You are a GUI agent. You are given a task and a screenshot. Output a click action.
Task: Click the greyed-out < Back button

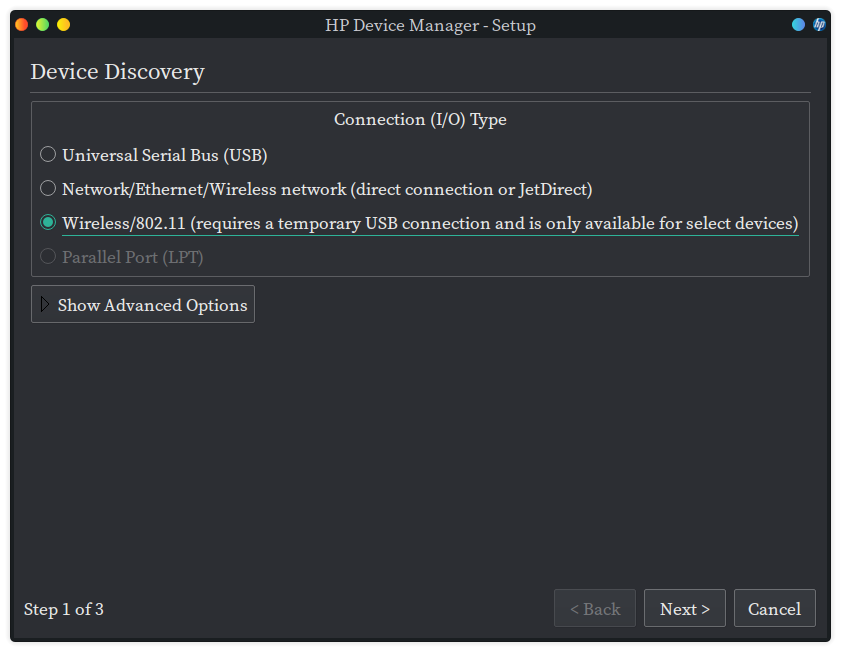[595, 609]
